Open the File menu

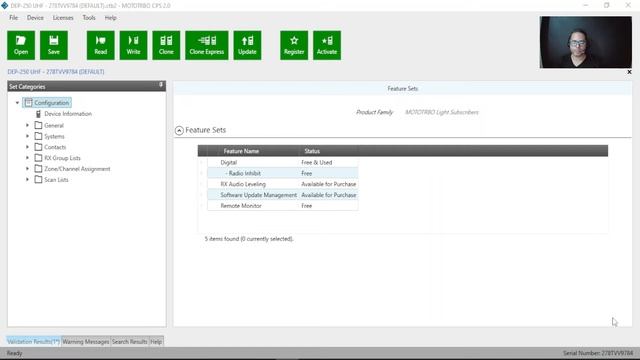[x=13, y=18]
